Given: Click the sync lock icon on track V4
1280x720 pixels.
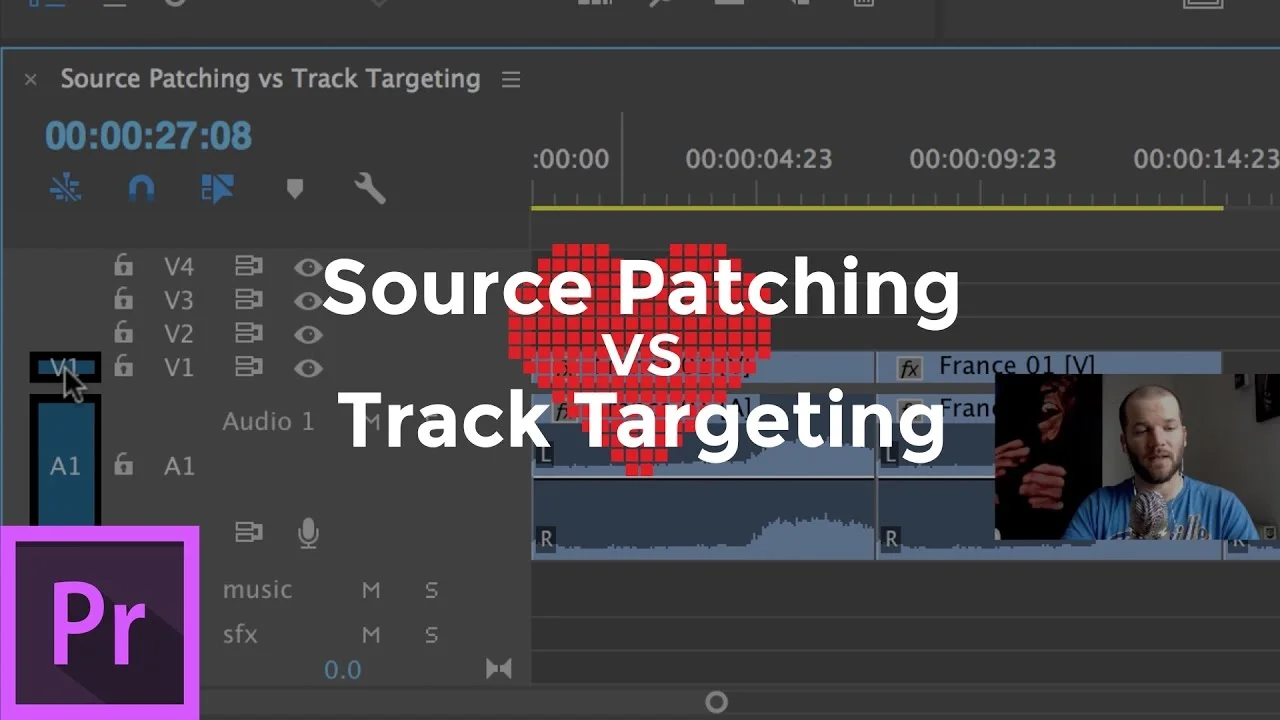Looking at the screenshot, I should point(248,265).
